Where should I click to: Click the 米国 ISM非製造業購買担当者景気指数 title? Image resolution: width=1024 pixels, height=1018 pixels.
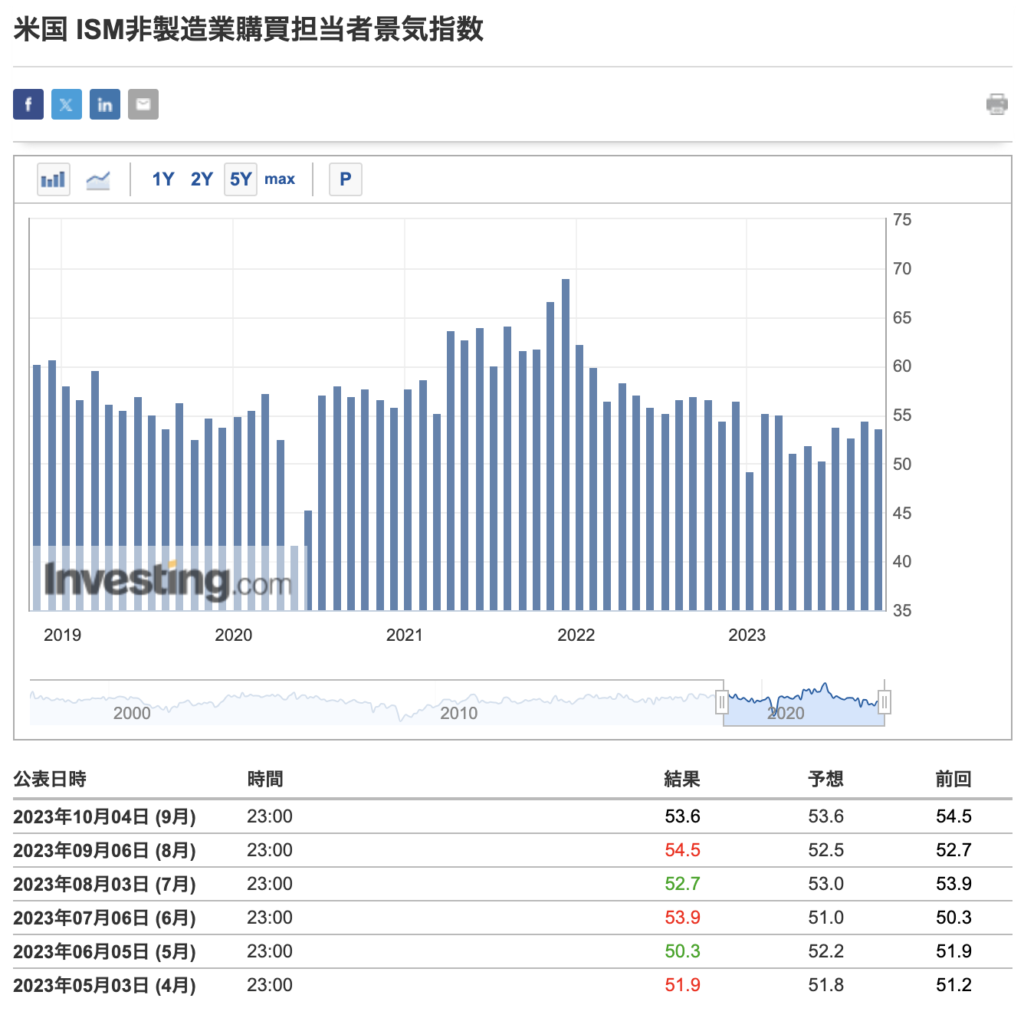point(248,29)
